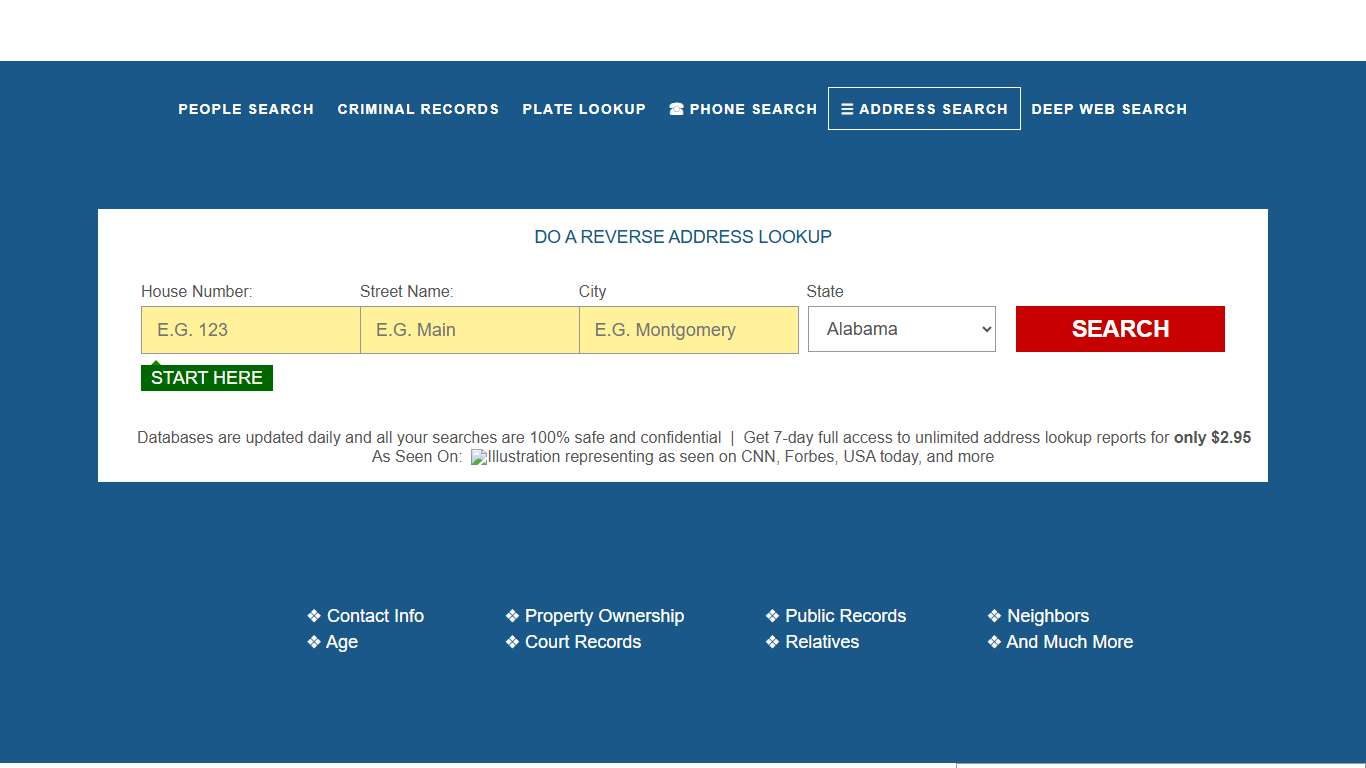Click the START HERE label
The width and height of the screenshot is (1366, 768).
click(206, 378)
